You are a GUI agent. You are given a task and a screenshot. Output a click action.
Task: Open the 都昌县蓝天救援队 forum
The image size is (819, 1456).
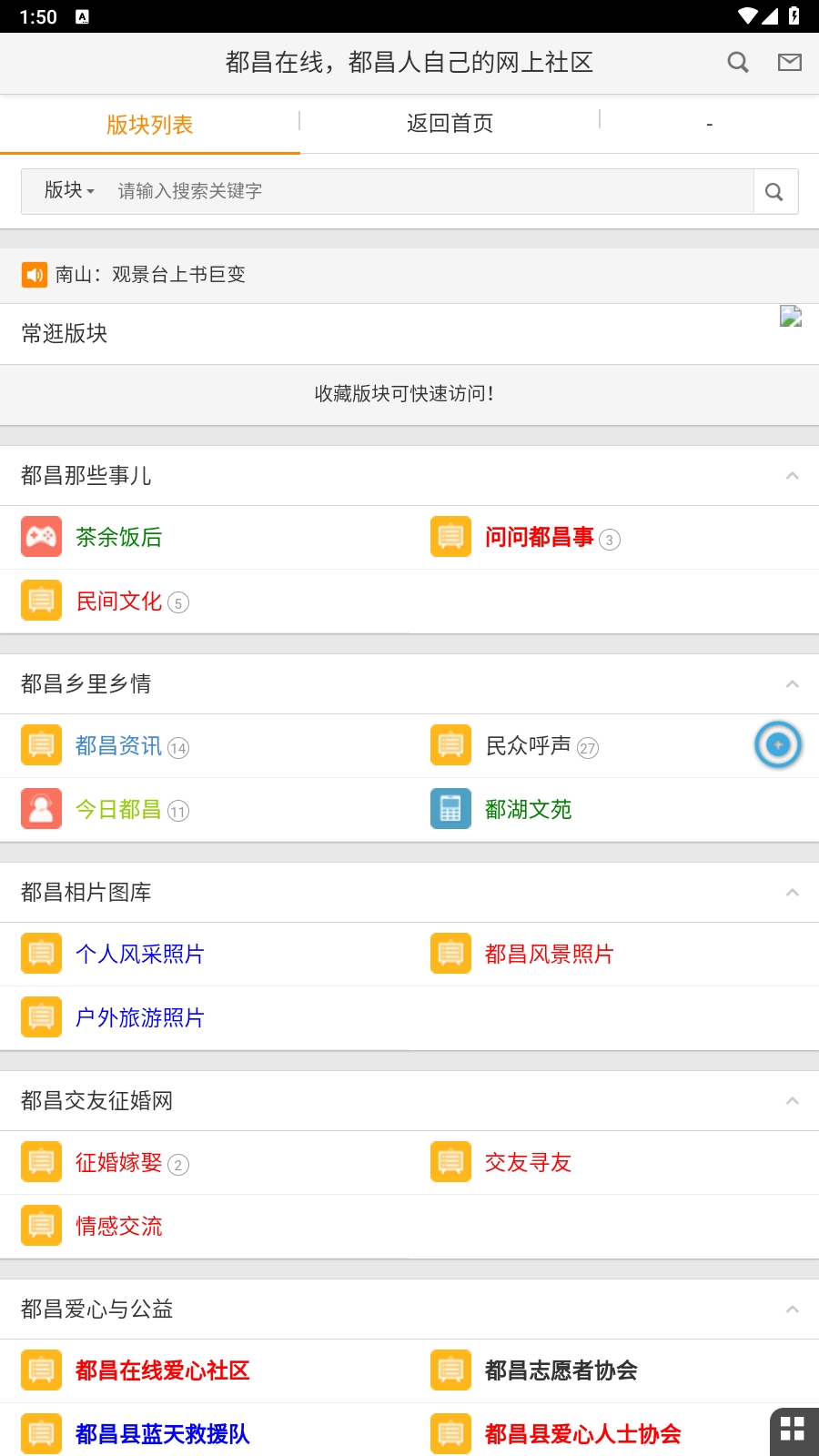162,1434
